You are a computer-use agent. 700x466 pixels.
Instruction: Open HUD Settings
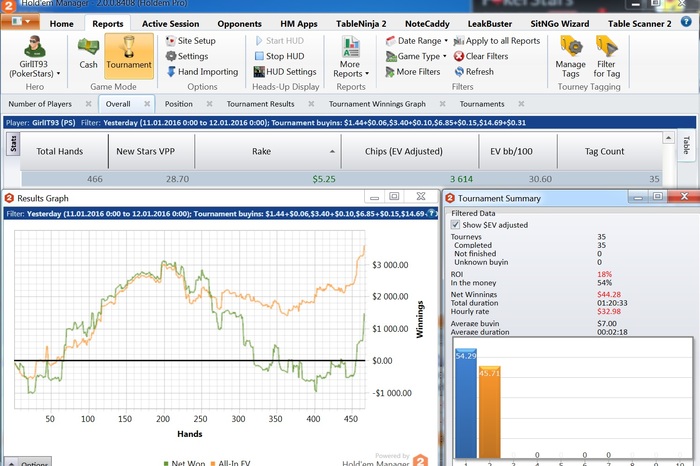(285, 72)
